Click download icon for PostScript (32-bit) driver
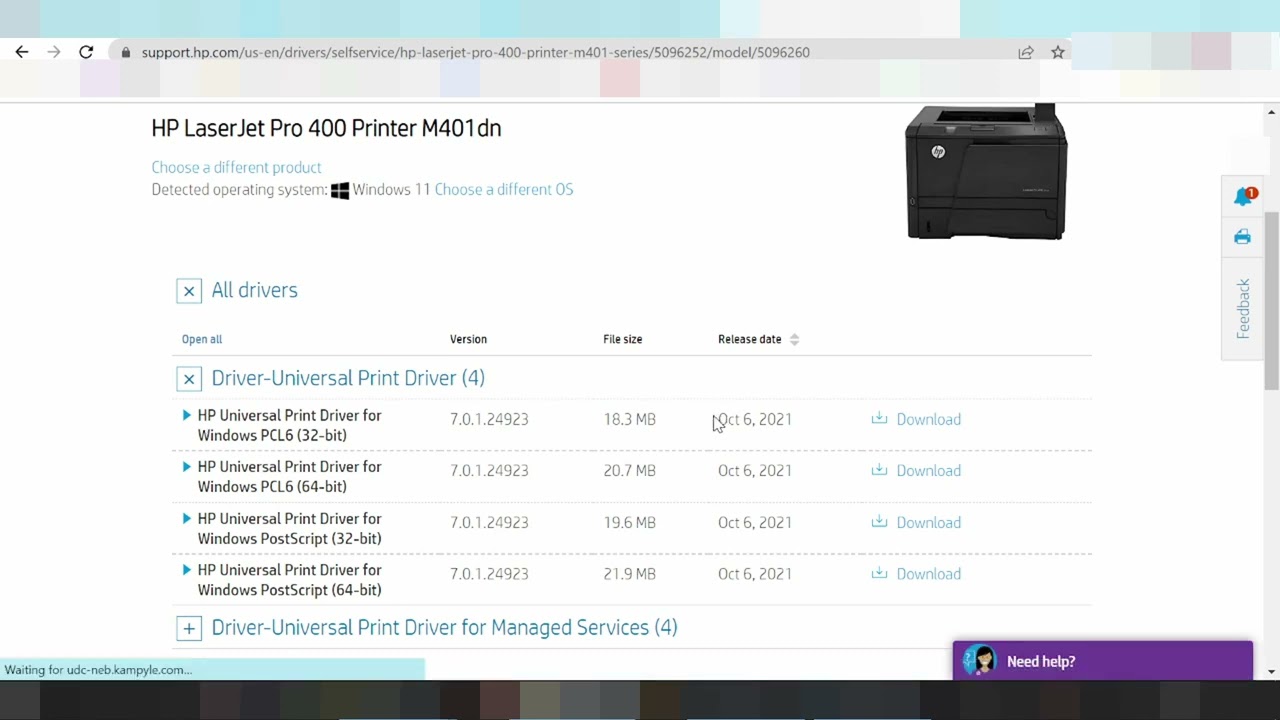This screenshot has height=720, width=1280. click(x=879, y=521)
